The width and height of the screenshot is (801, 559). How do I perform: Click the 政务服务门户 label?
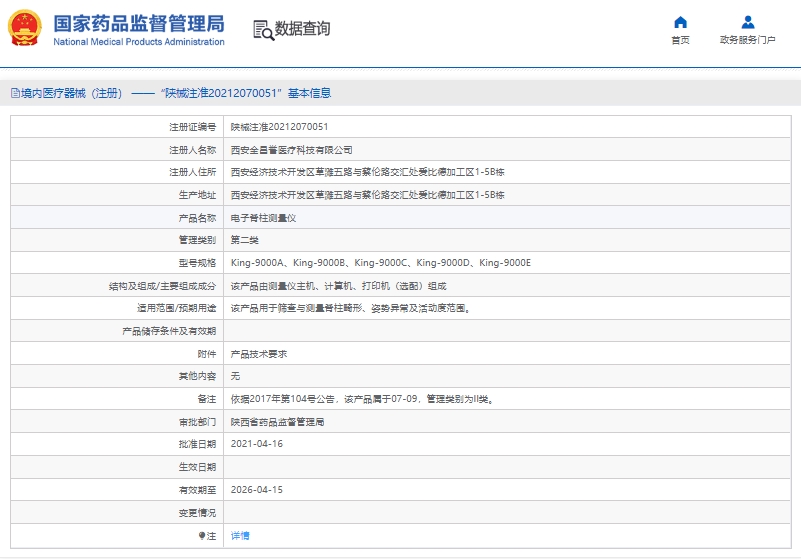pos(748,40)
